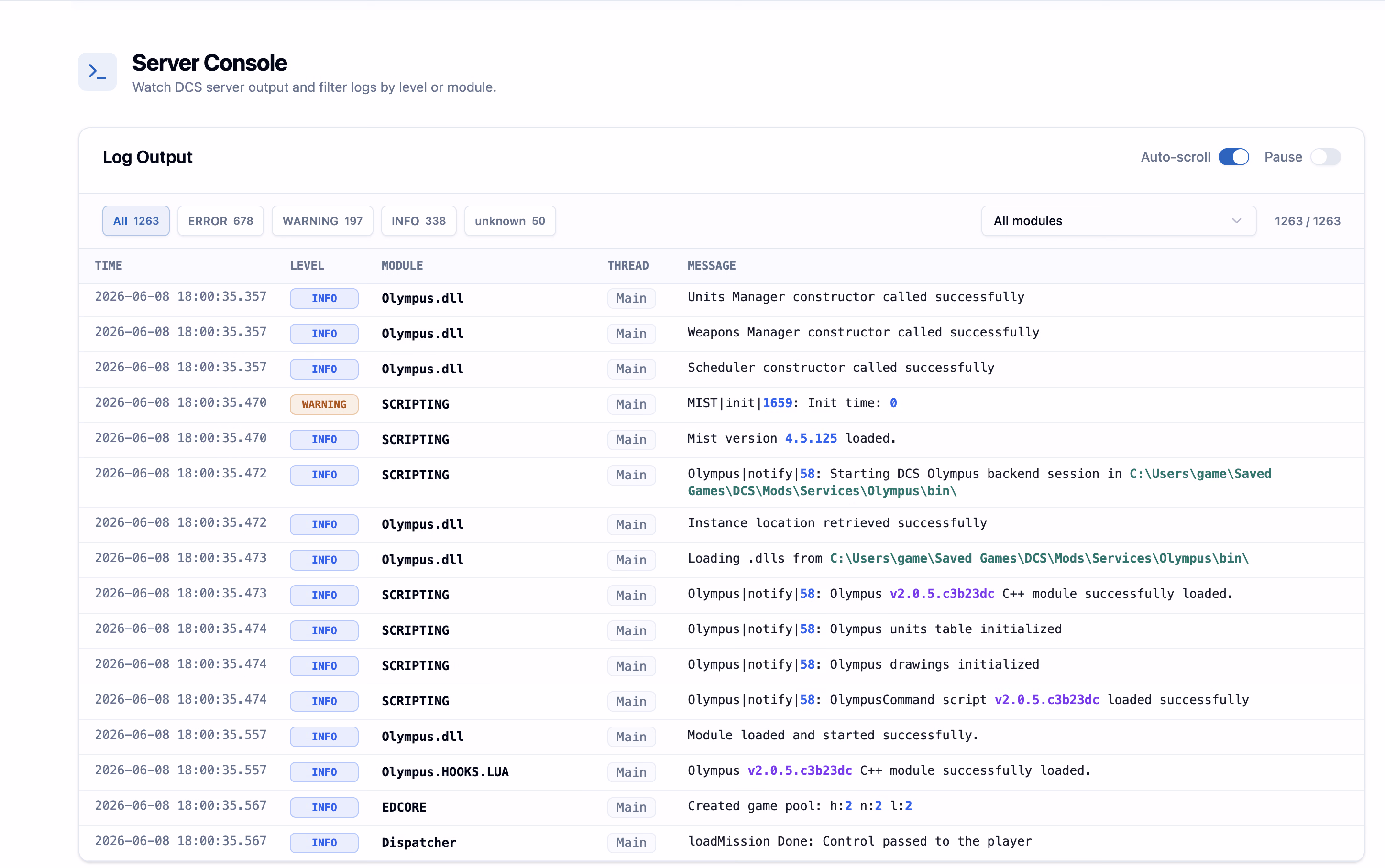Click 'Starting DCS Olympus backend session' message
The width and height of the screenshot is (1385, 868).
coord(979,482)
